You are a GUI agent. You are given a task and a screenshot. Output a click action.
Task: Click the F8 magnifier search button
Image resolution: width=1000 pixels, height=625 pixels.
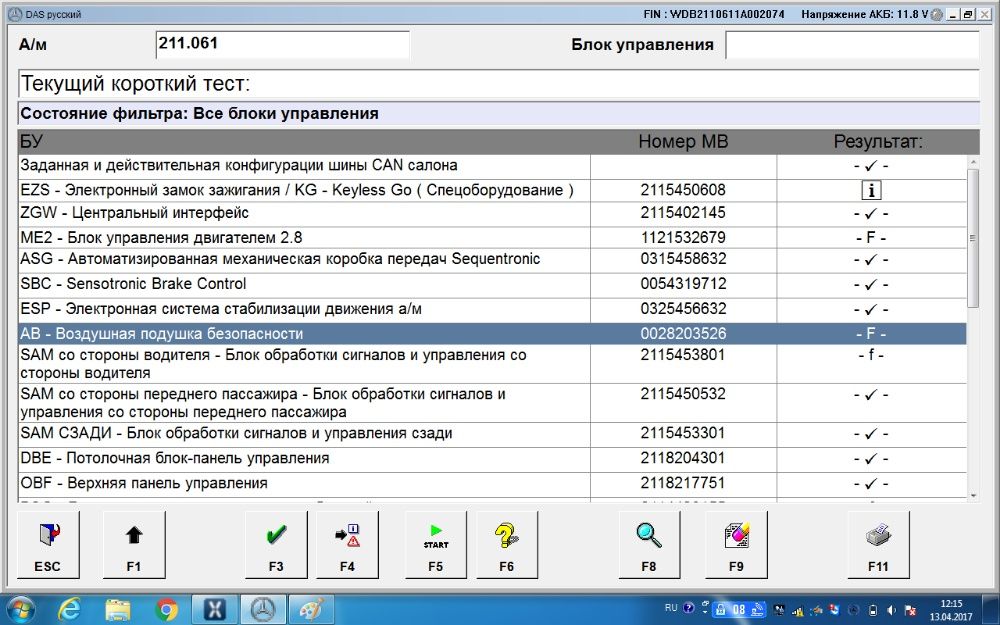[x=649, y=545]
